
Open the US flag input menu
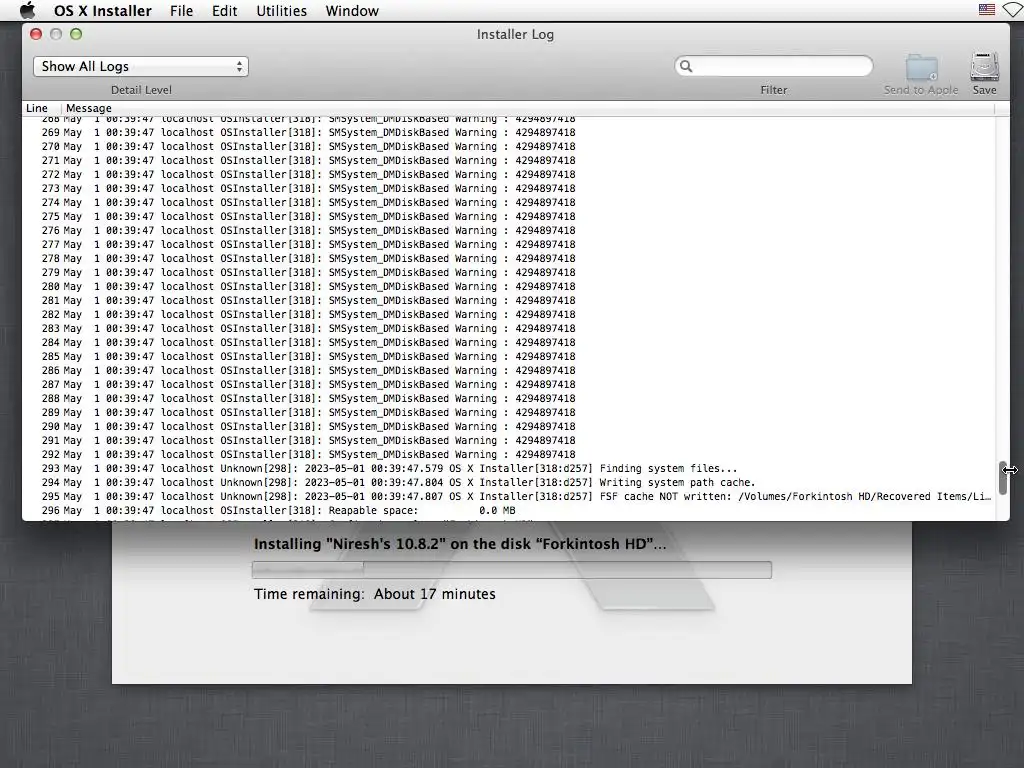click(x=986, y=10)
